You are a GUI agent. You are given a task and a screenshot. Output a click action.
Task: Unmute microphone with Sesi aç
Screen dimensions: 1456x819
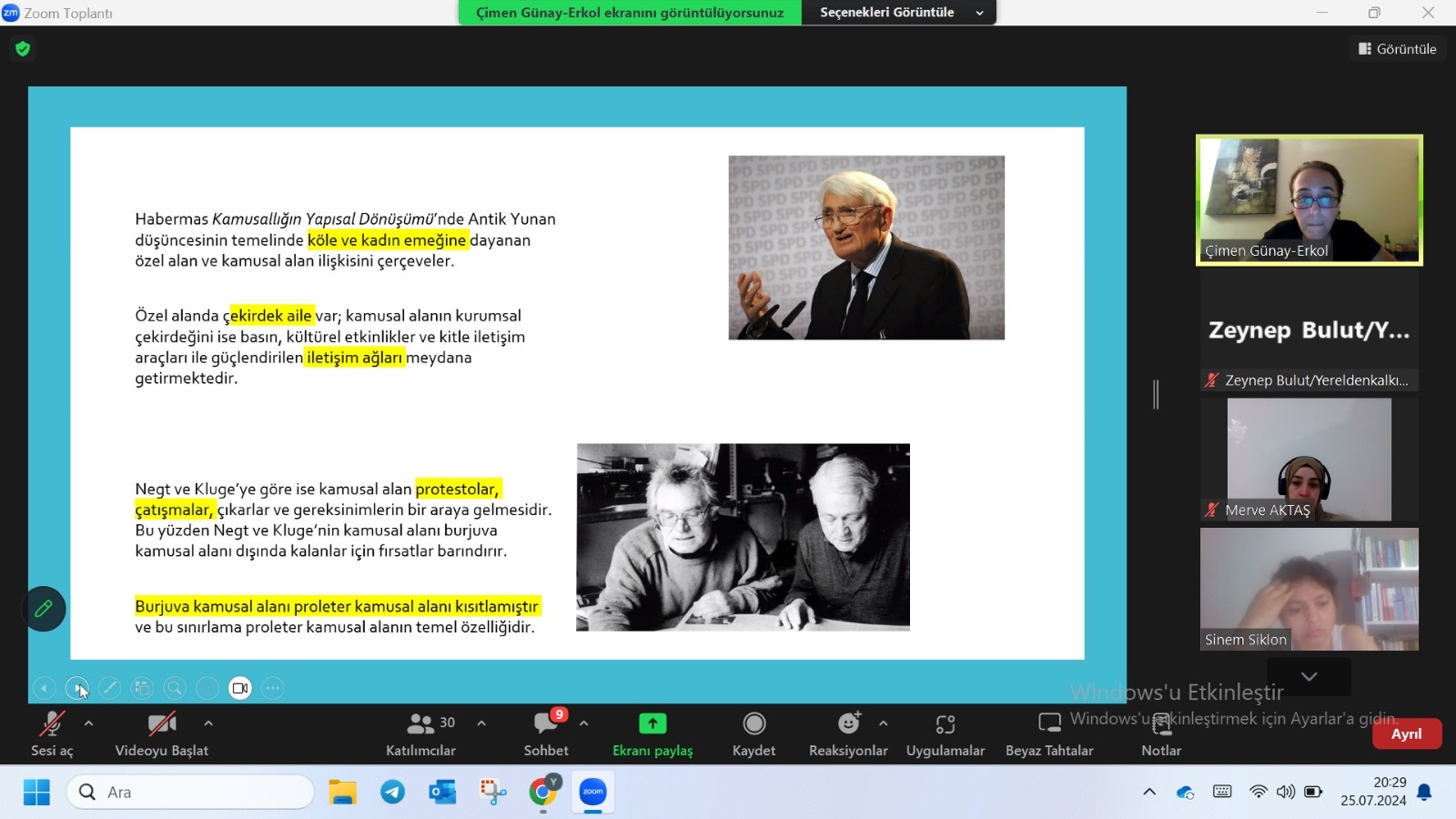(x=52, y=733)
